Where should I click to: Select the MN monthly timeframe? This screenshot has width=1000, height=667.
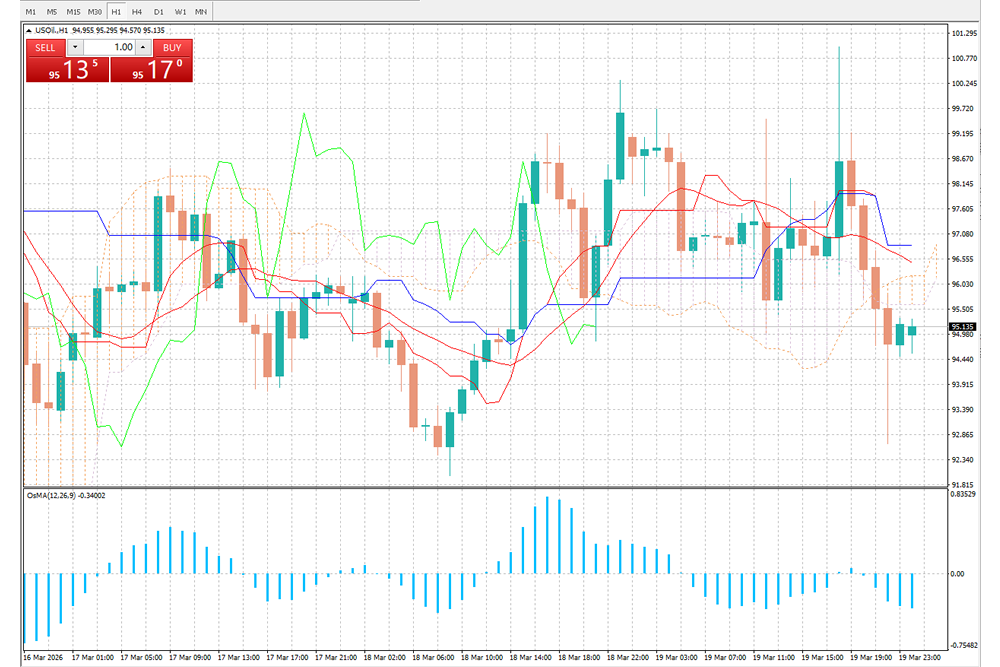click(x=200, y=11)
